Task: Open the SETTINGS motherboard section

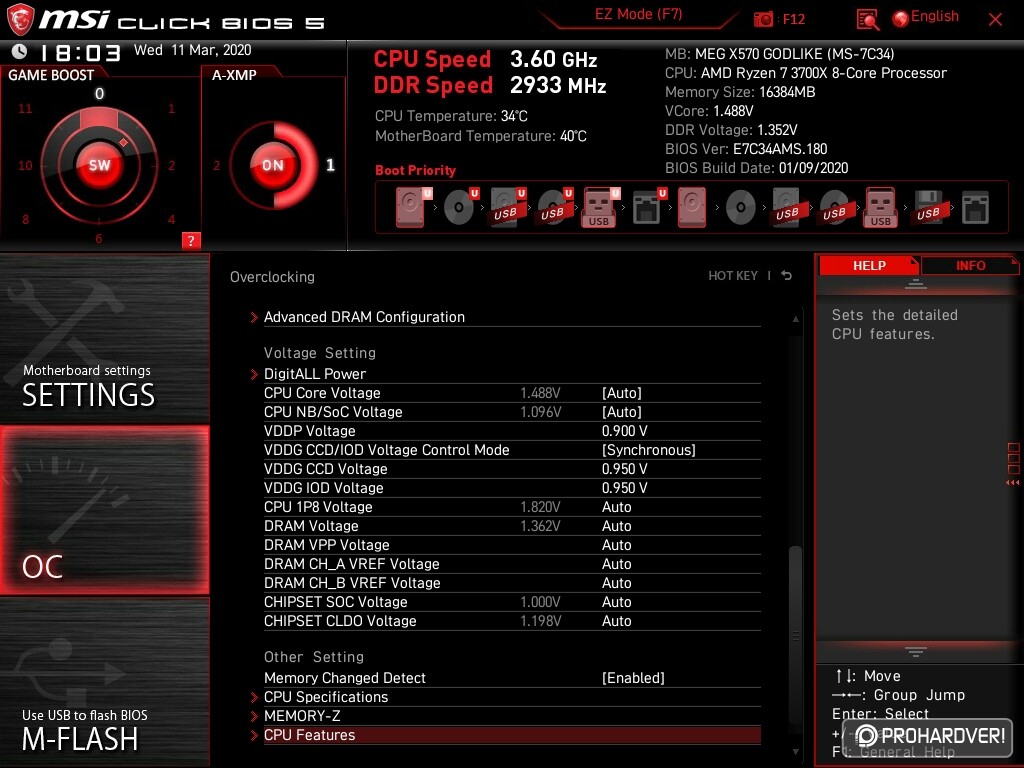Action: point(104,338)
